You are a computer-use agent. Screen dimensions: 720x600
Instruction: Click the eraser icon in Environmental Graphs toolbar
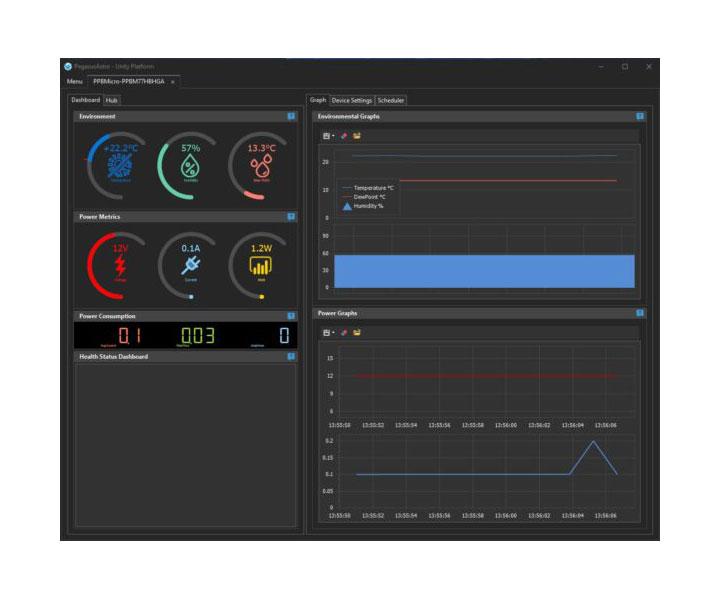[x=344, y=136]
